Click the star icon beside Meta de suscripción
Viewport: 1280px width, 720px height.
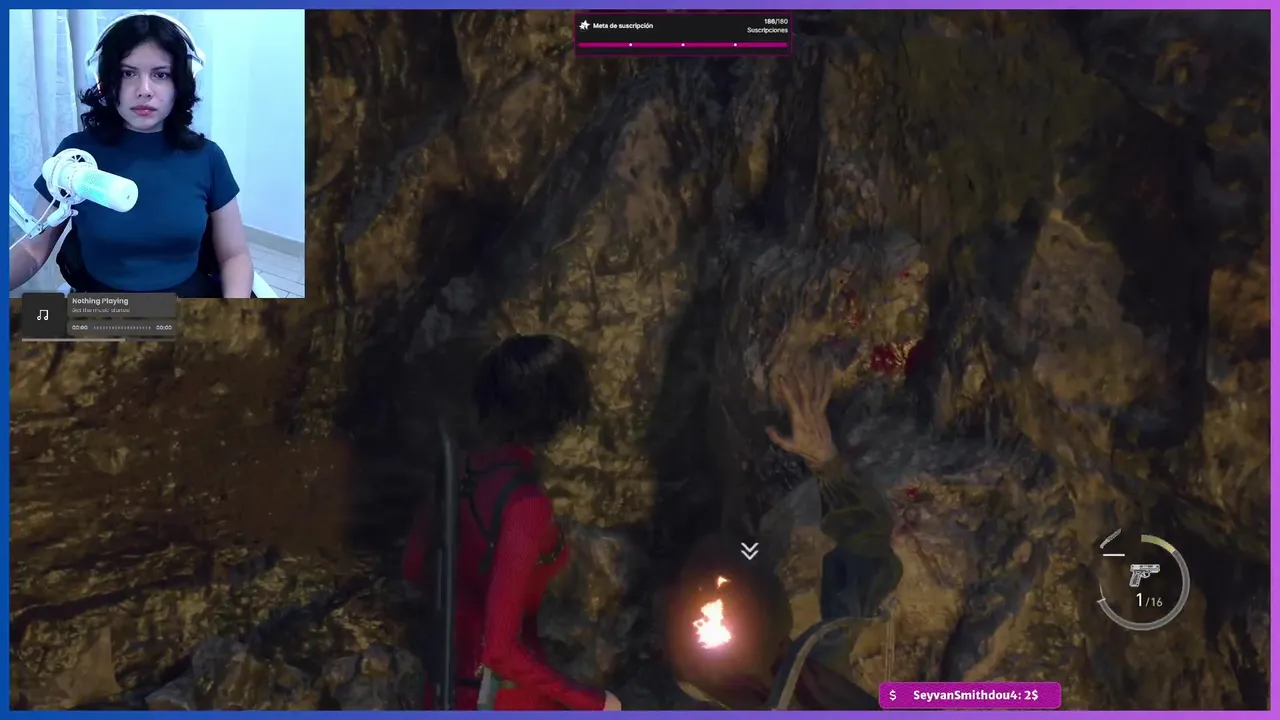click(x=585, y=25)
